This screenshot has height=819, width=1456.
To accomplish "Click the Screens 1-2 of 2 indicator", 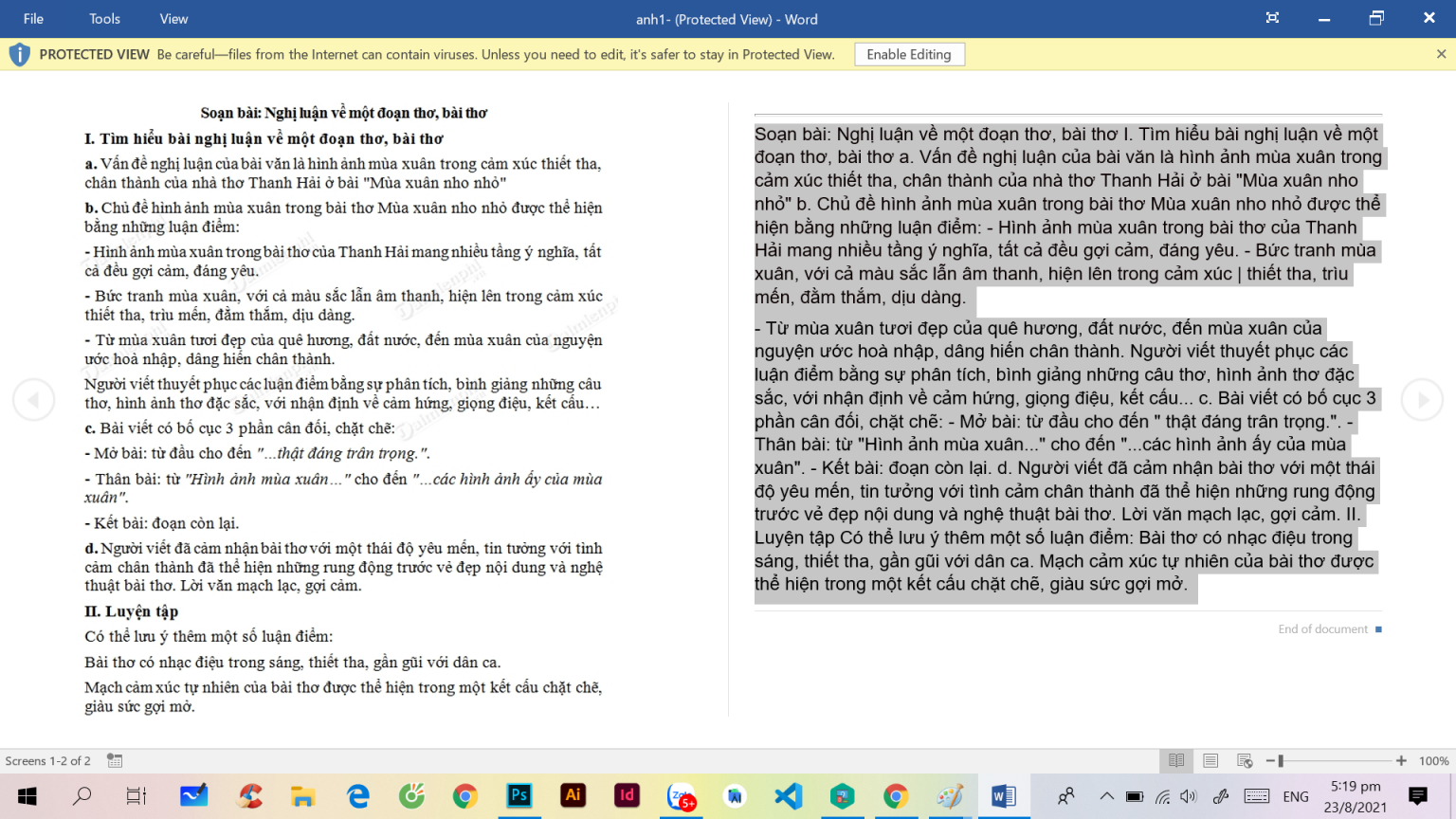I will tap(48, 760).
